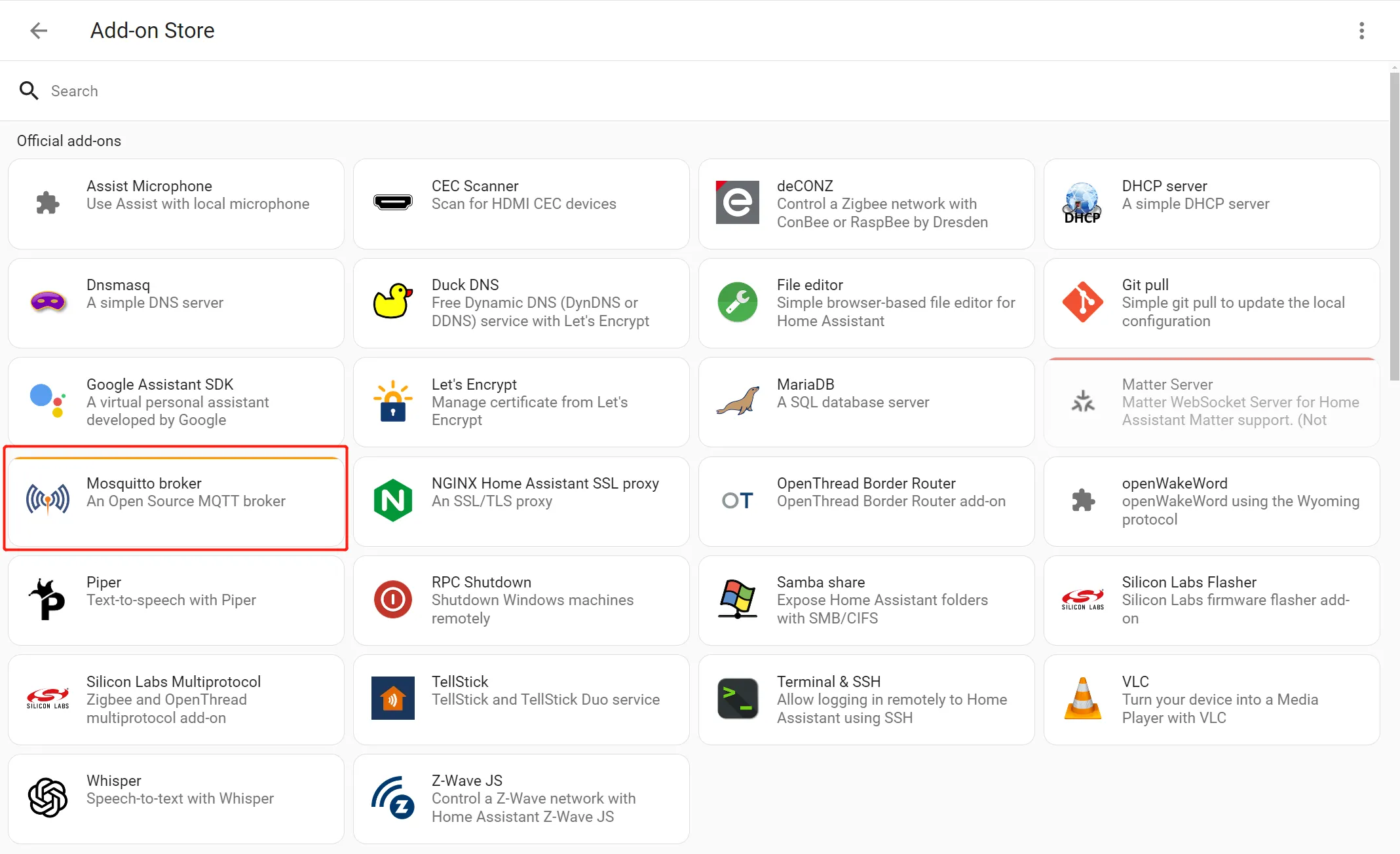Click the Google Assistant SDK dots icon
Screen dimensions: 1400x854
click(48, 401)
